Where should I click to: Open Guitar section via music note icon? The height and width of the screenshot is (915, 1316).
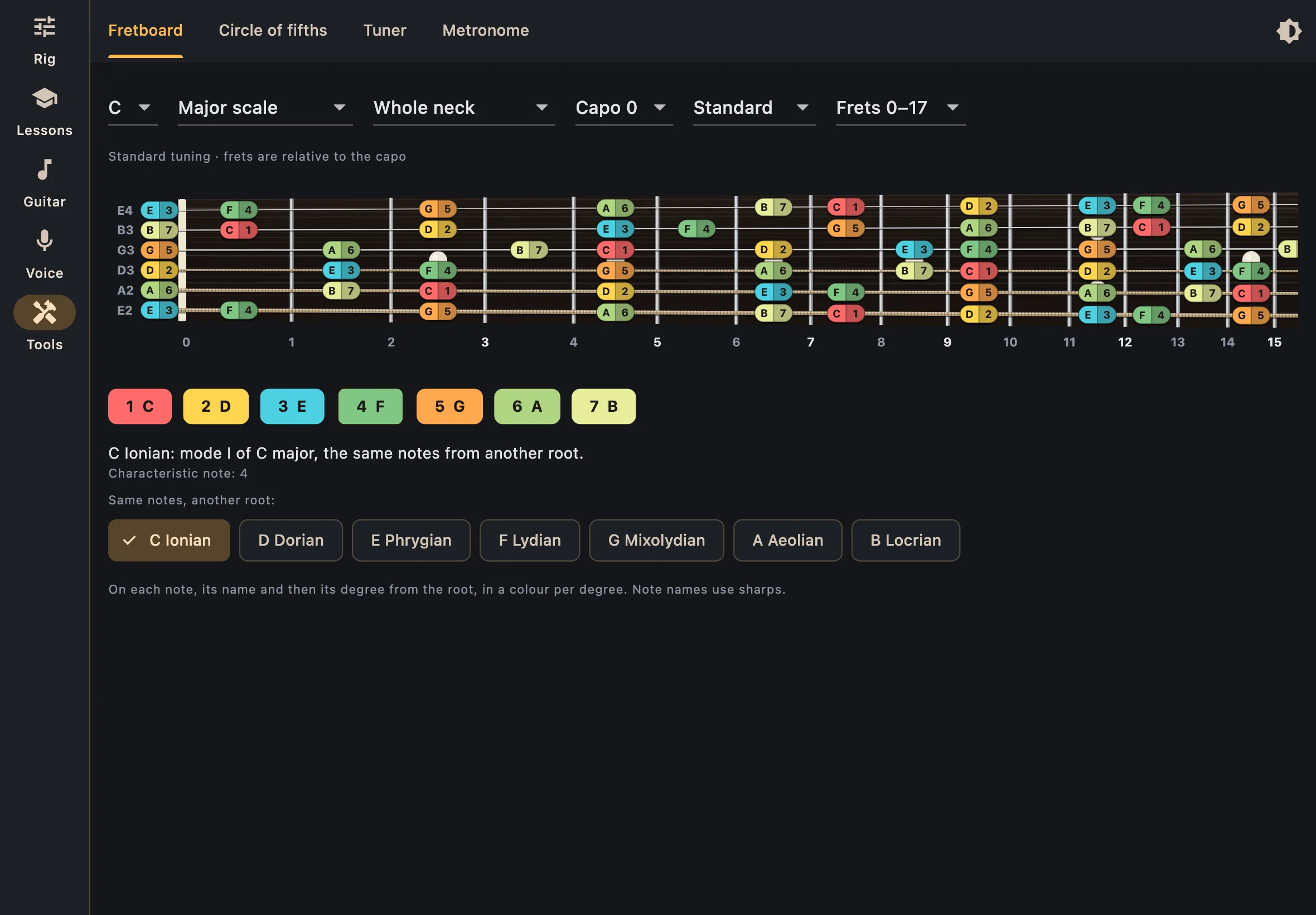point(44,170)
